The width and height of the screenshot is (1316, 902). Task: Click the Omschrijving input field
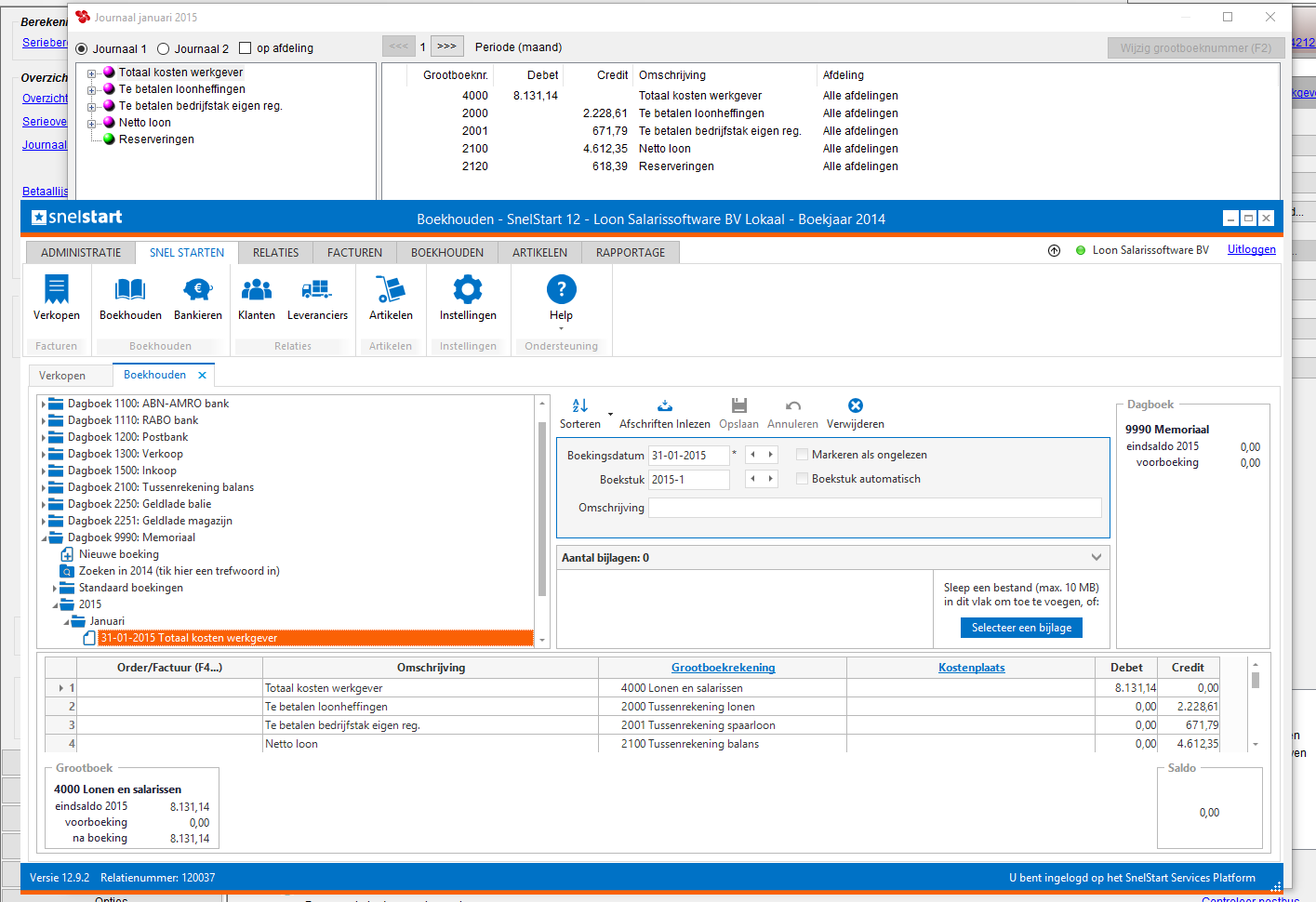(x=874, y=508)
